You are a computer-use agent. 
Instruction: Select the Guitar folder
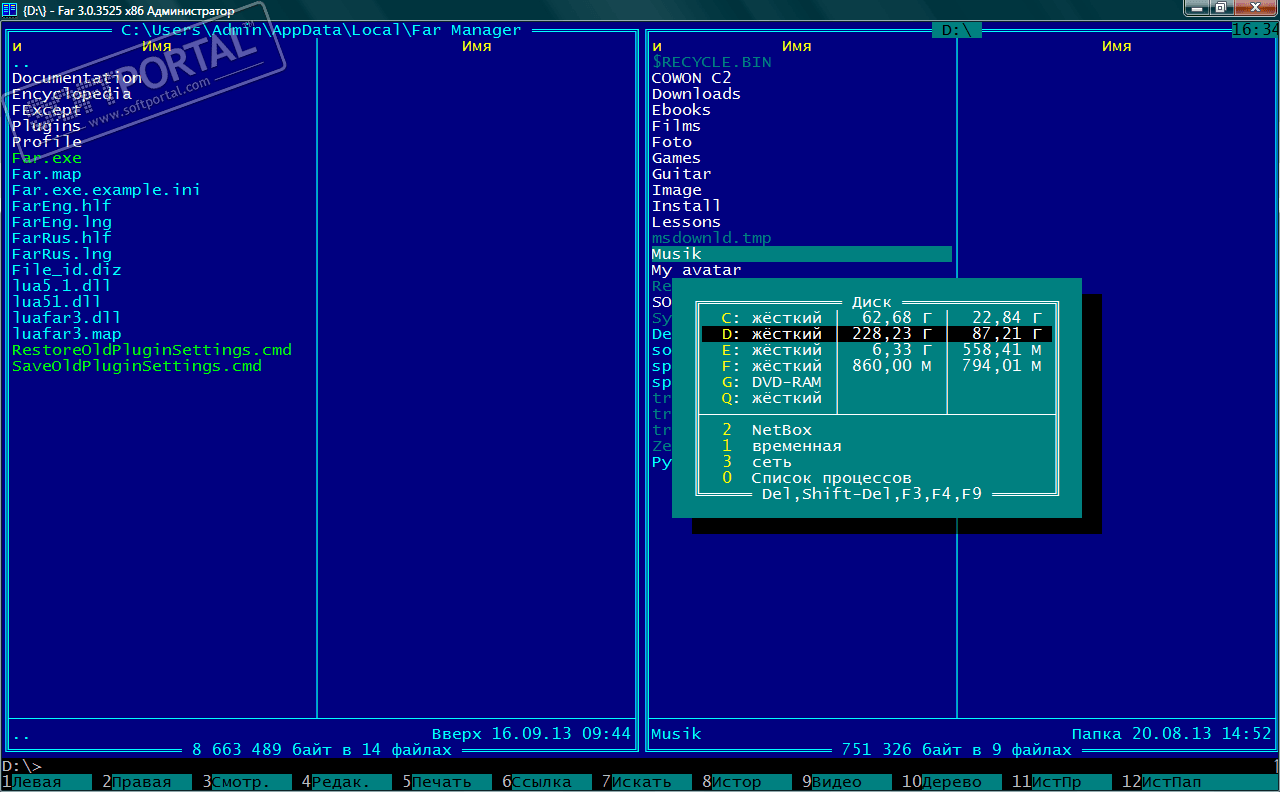pyautogui.click(x=682, y=174)
